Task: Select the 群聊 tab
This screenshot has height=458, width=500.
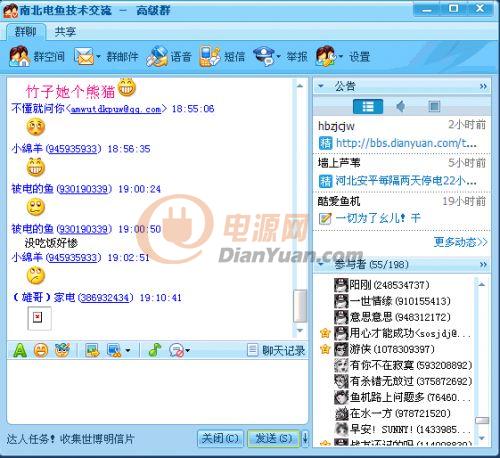Action: pos(25,32)
